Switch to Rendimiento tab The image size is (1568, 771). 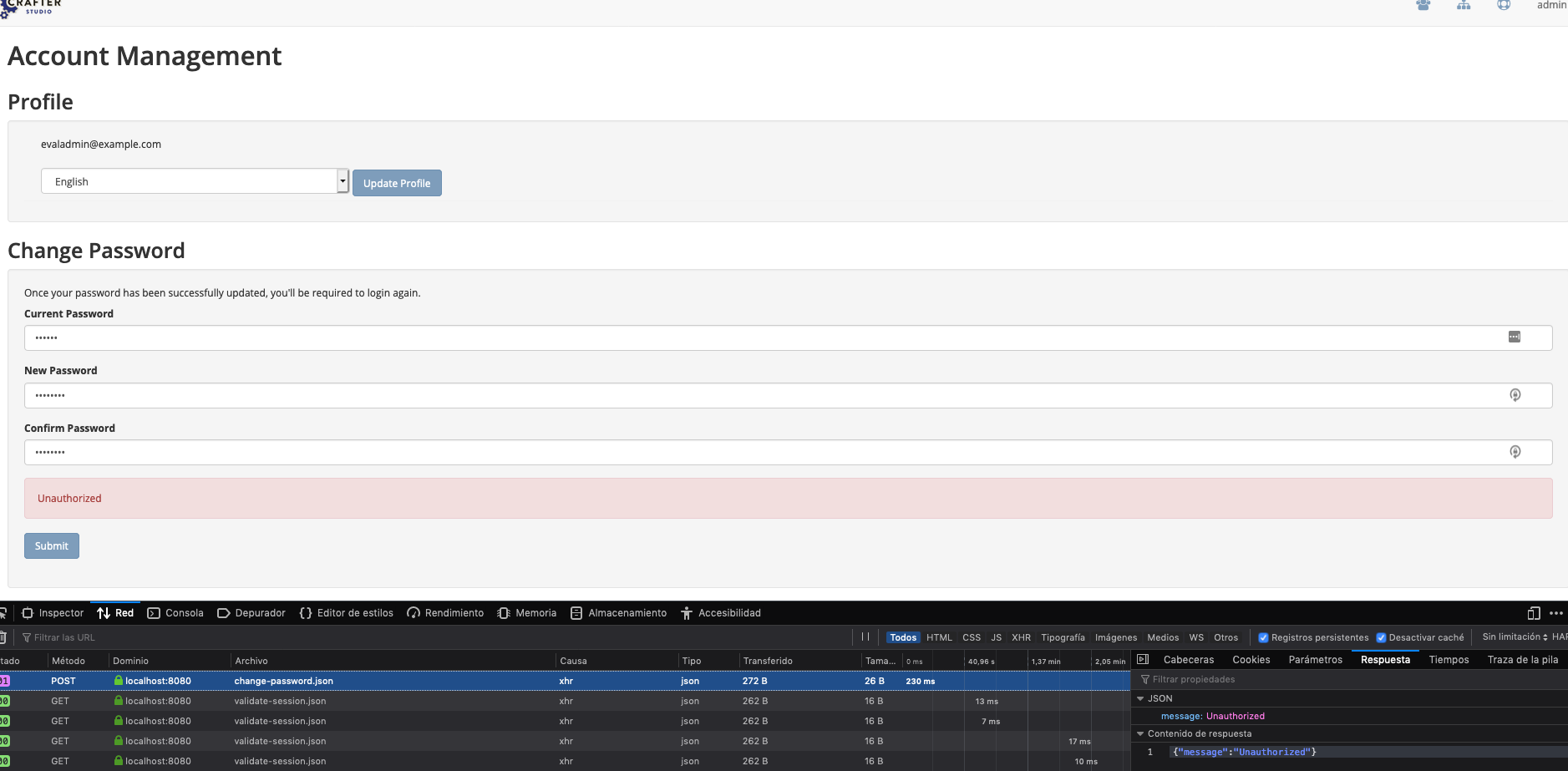pyautogui.click(x=445, y=613)
